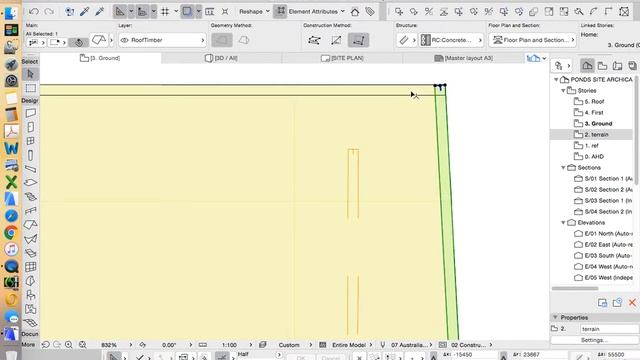Select the multi-plane Geometry Method icon
The height and width of the screenshot is (360, 640).
[x=244, y=40]
